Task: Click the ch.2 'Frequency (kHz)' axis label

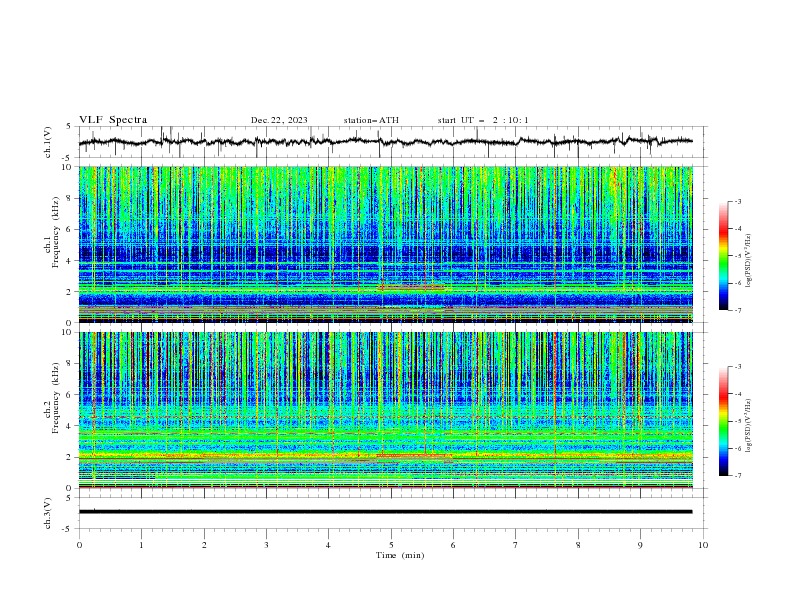Action: 56,398
